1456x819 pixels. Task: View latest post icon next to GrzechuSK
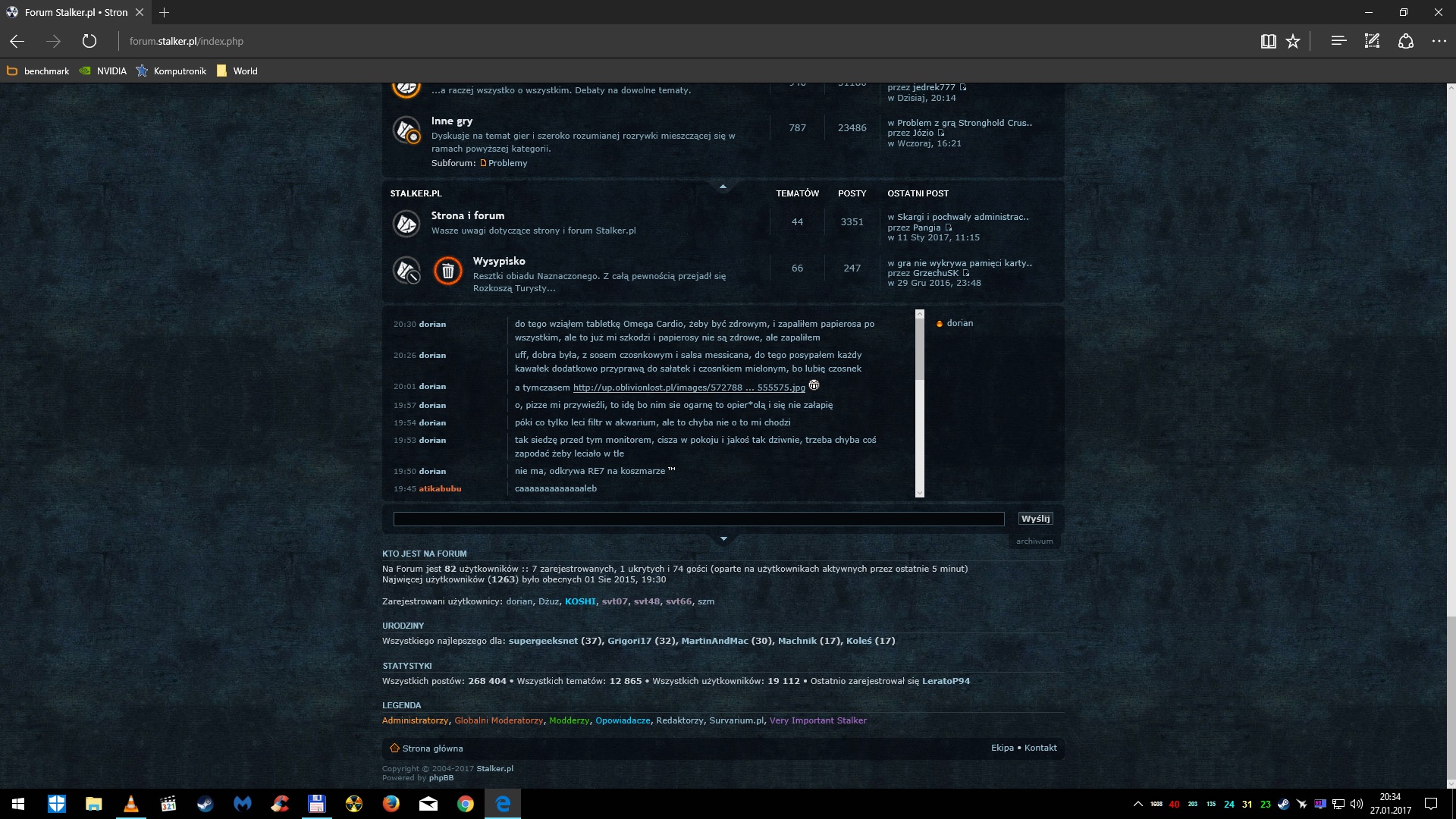click(966, 273)
